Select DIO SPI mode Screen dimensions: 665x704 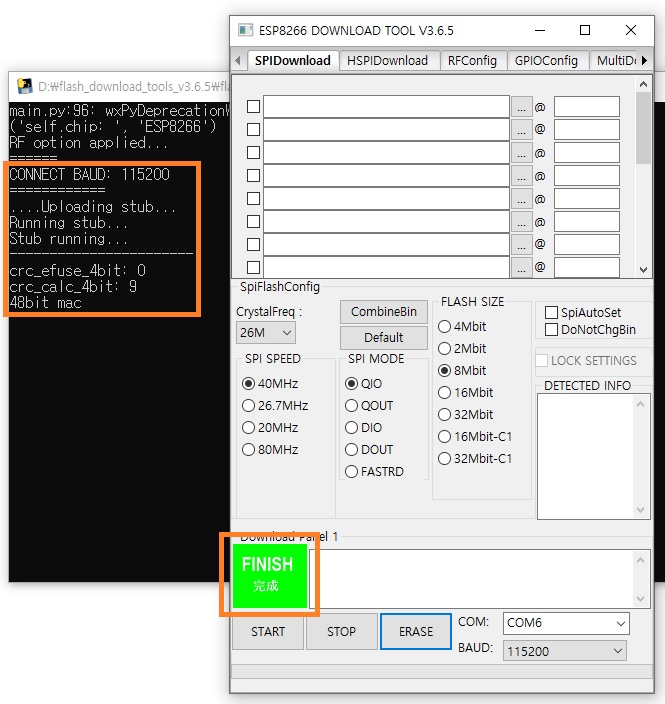pyautogui.click(x=364, y=427)
